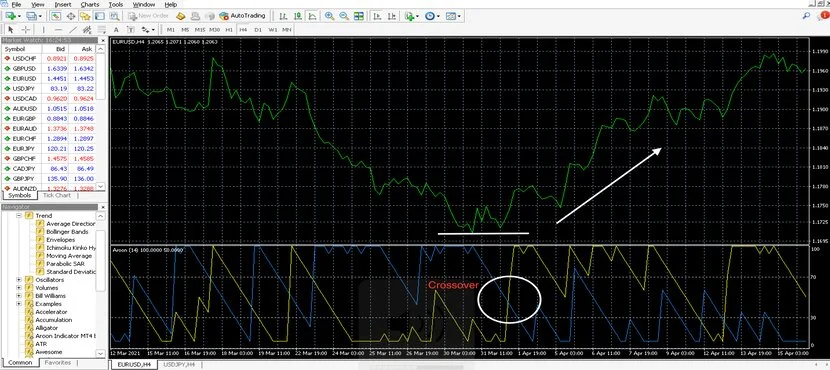Image resolution: width=830 pixels, height=370 pixels.
Task: Toggle the Data Window crosshair icon
Action: (70, 16)
